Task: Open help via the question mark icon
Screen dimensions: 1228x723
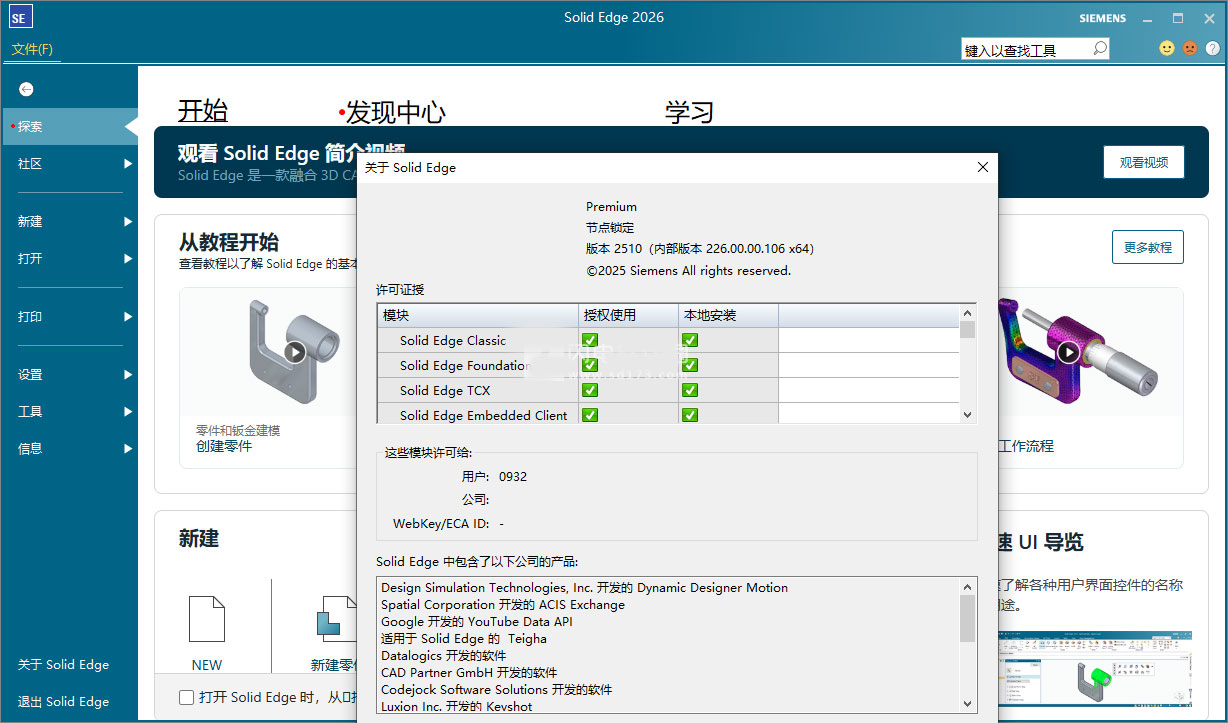Action: tap(1212, 47)
